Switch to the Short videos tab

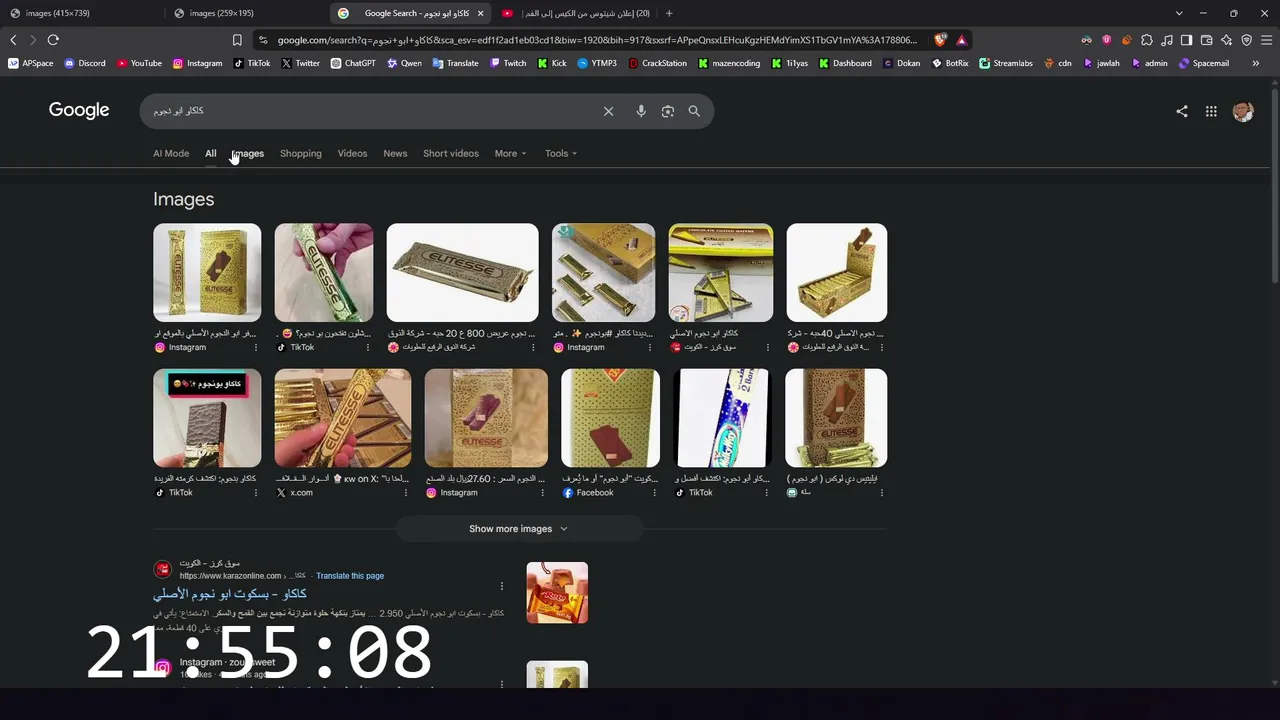[x=451, y=153]
